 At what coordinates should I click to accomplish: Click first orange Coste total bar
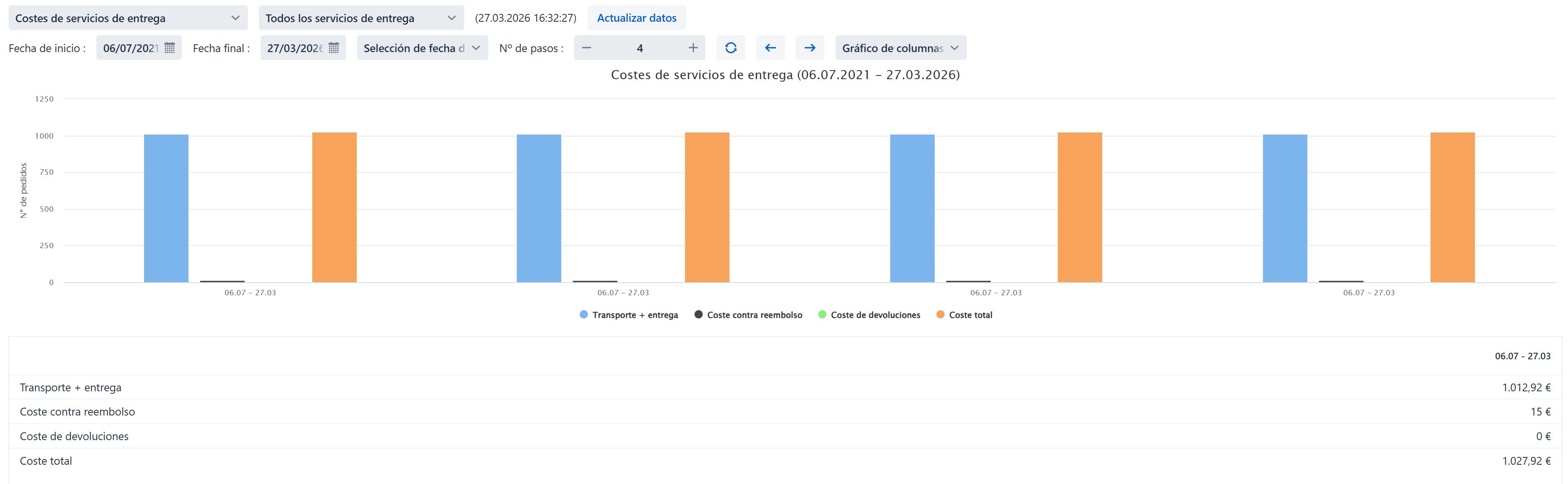(x=334, y=208)
